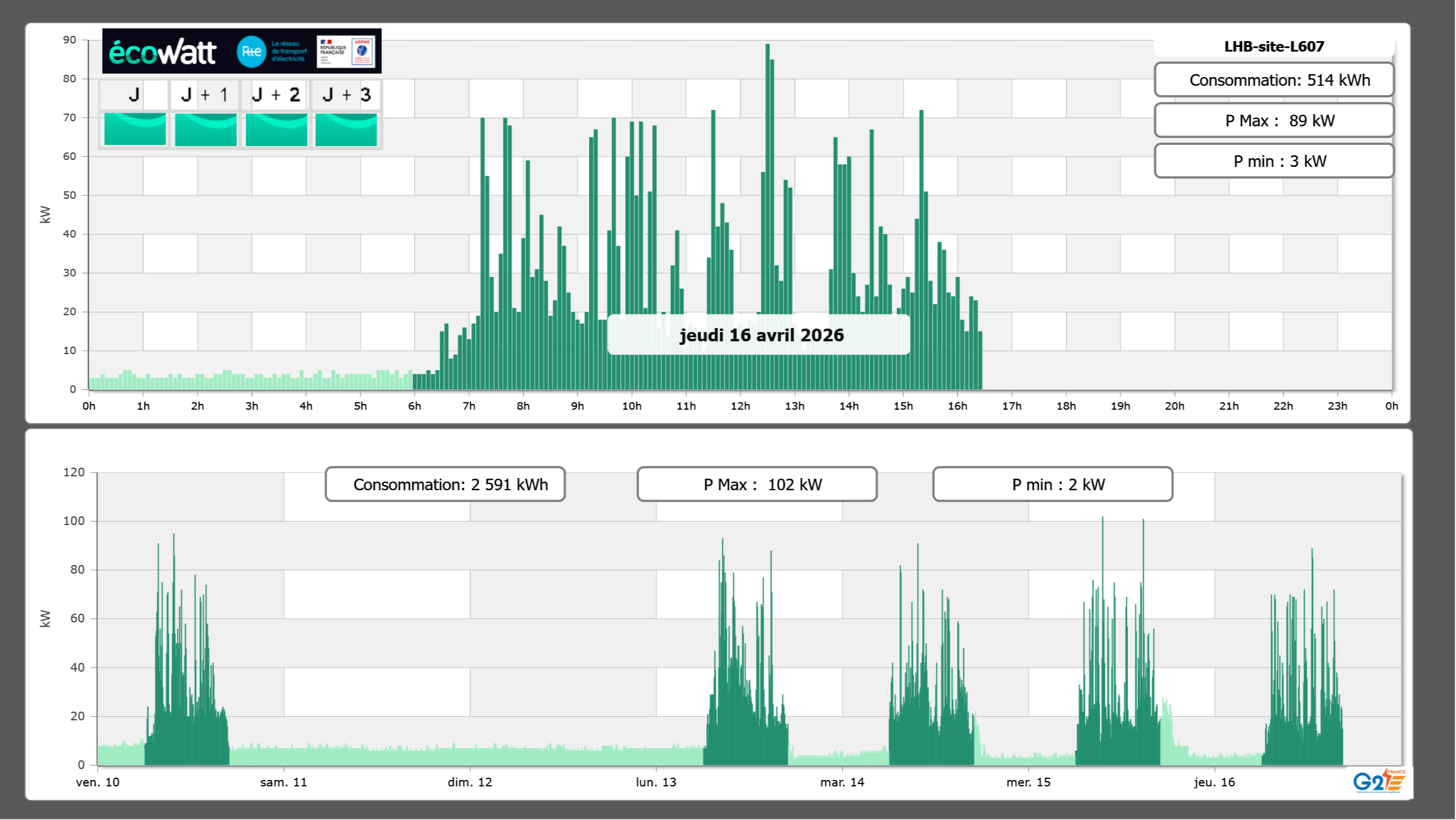The image size is (1456, 820).
Task: Click the P min : 3 kW box
Action: click(x=1274, y=161)
